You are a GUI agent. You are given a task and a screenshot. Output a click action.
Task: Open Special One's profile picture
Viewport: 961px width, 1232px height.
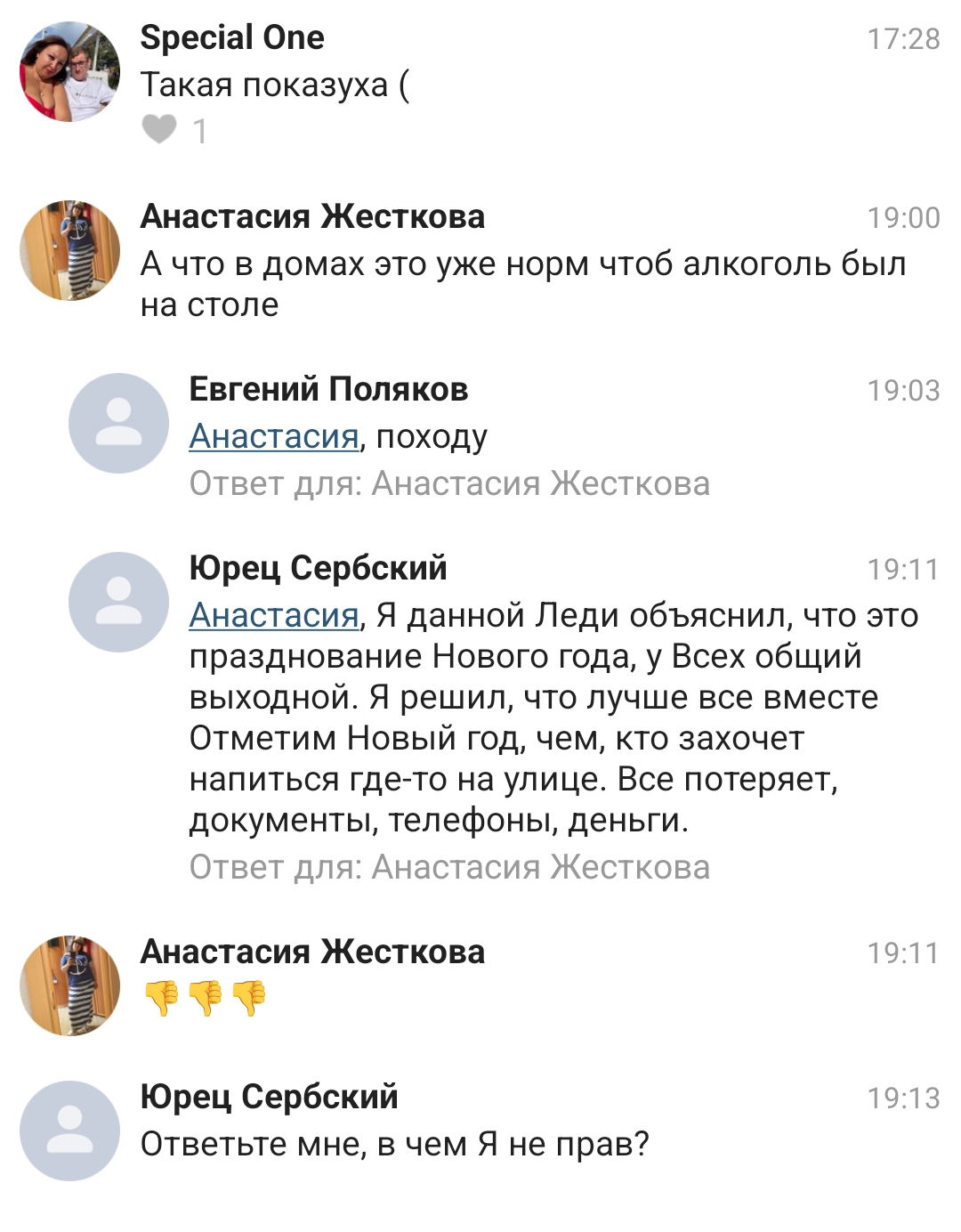pos(69,72)
